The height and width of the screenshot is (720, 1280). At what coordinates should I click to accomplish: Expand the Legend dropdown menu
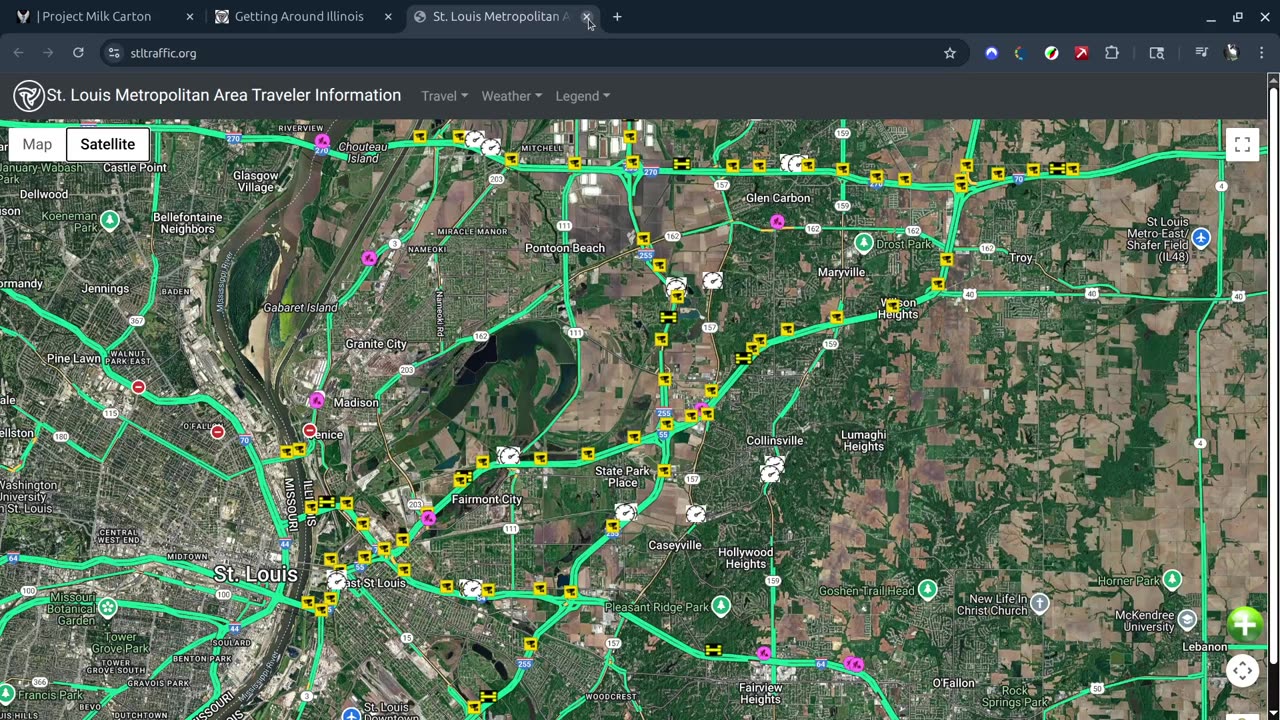(582, 96)
